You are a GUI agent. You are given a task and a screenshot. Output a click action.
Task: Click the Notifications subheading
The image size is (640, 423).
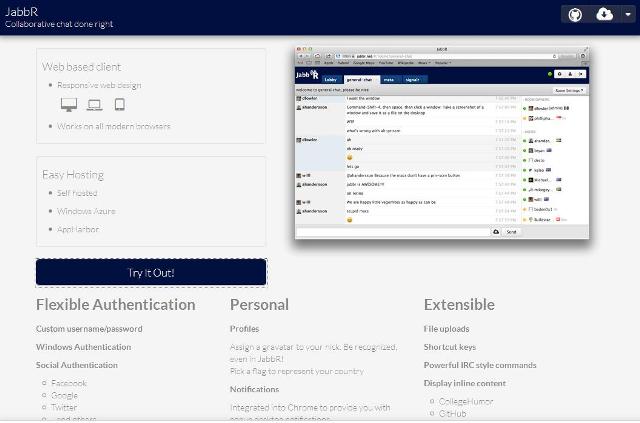254,390
